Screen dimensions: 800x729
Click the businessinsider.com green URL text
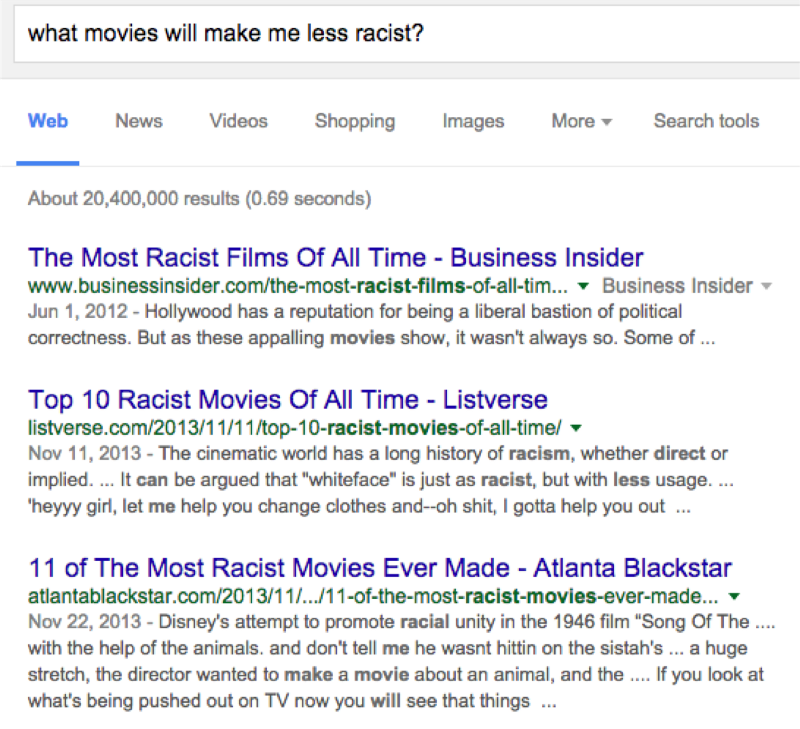pos(297,286)
